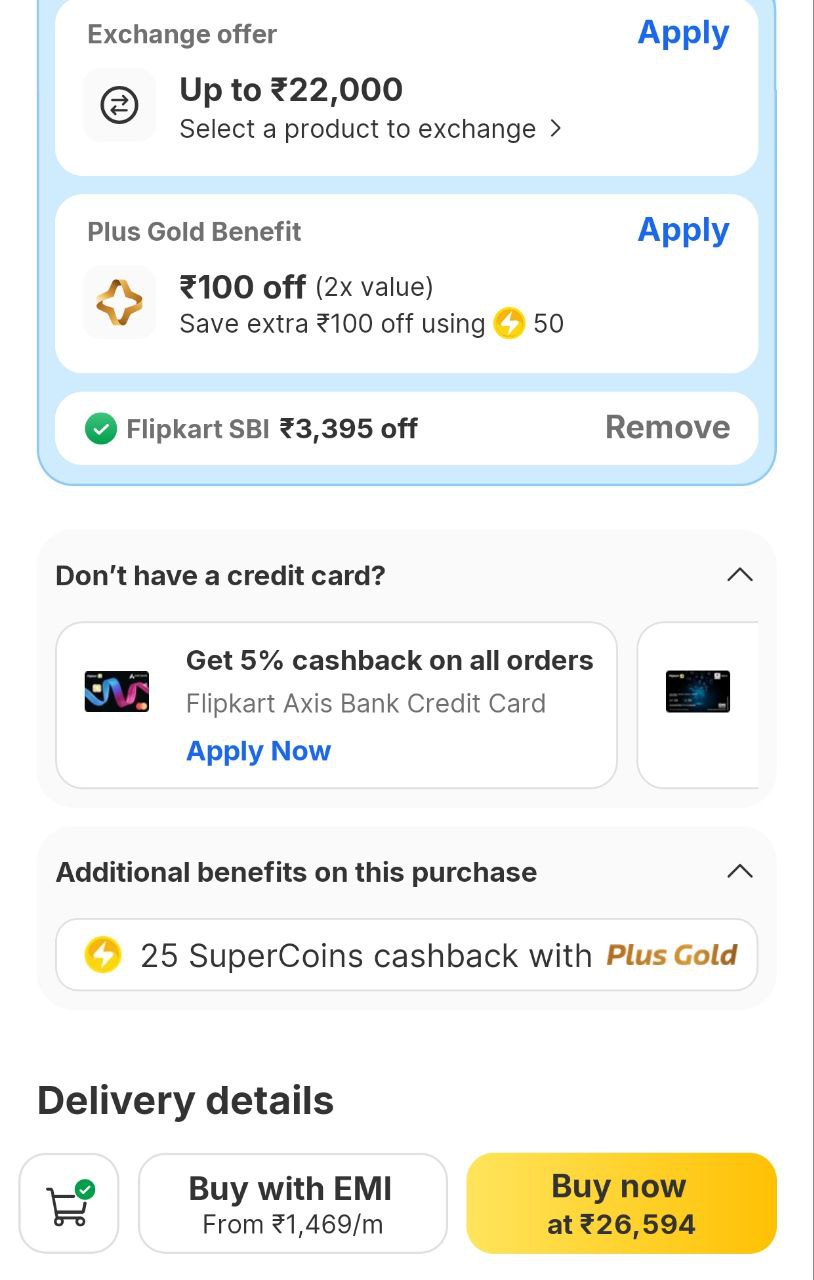Screen dimensions: 814x1280
Task: Open the cart icon button
Action: pos(69,1203)
